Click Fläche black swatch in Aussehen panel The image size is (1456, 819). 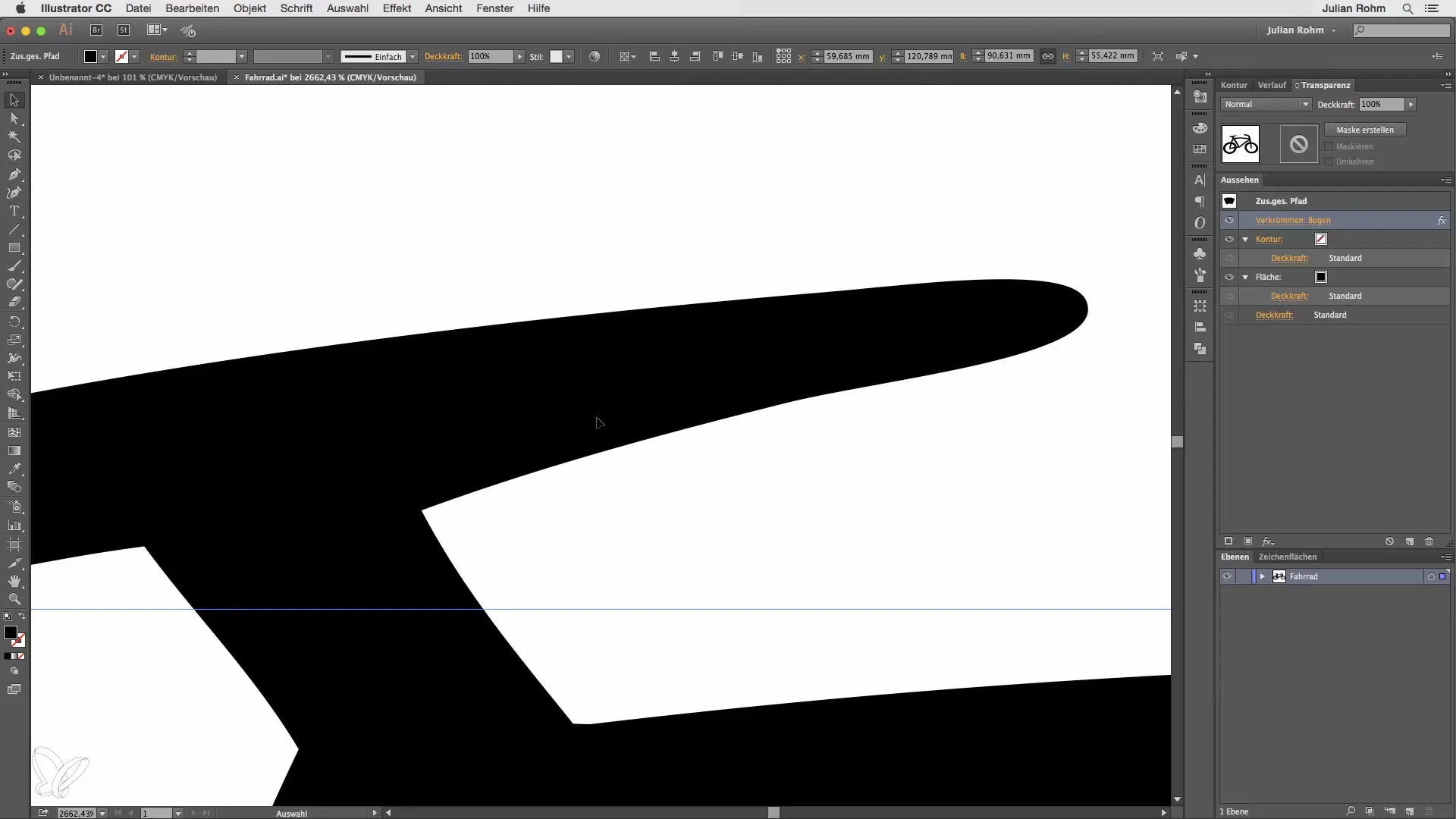[x=1321, y=277]
